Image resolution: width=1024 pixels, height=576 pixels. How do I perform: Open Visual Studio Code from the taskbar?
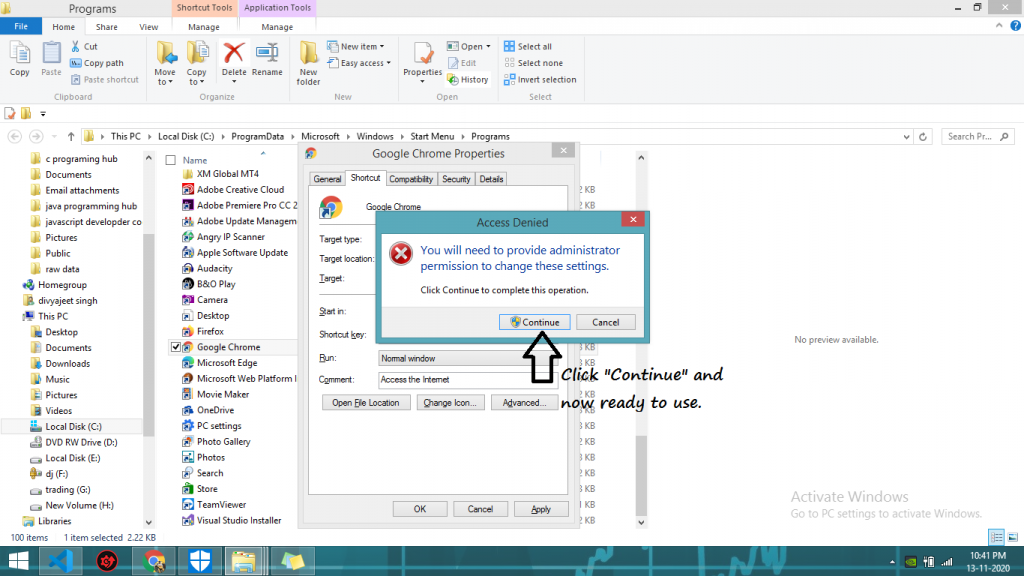[x=61, y=561]
